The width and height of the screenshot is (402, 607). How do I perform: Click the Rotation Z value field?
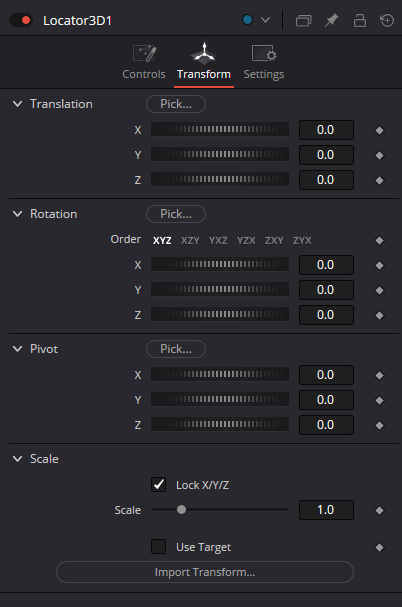(x=326, y=315)
